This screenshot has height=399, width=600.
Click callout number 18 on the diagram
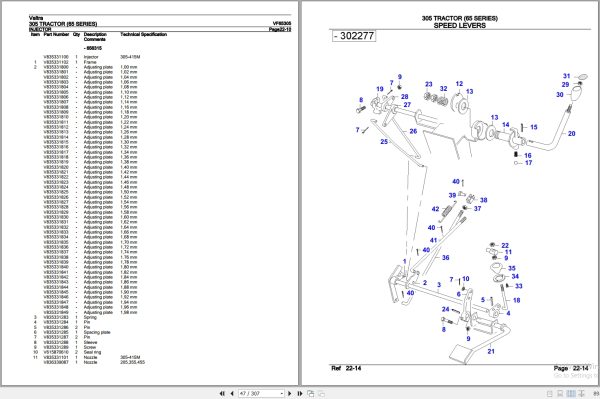(x=517, y=300)
